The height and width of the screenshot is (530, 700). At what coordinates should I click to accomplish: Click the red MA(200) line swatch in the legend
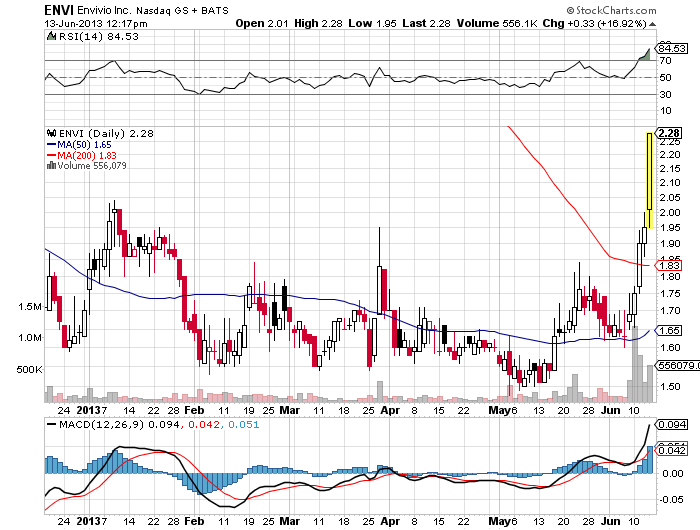pyautogui.click(x=51, y=155)
